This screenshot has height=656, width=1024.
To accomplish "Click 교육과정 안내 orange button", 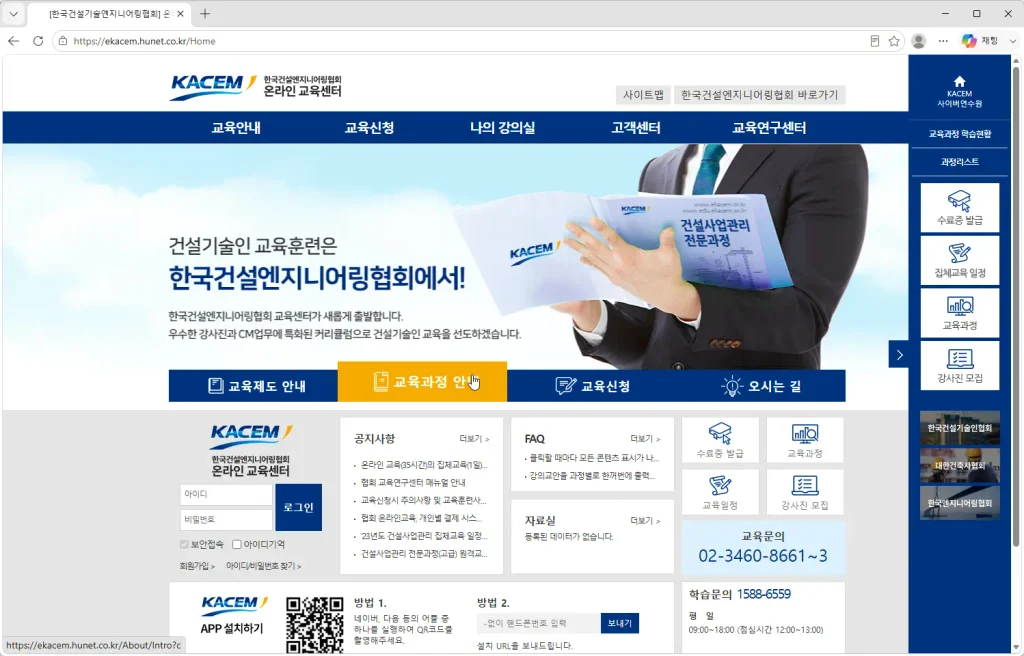I will (x=422, y=382).
